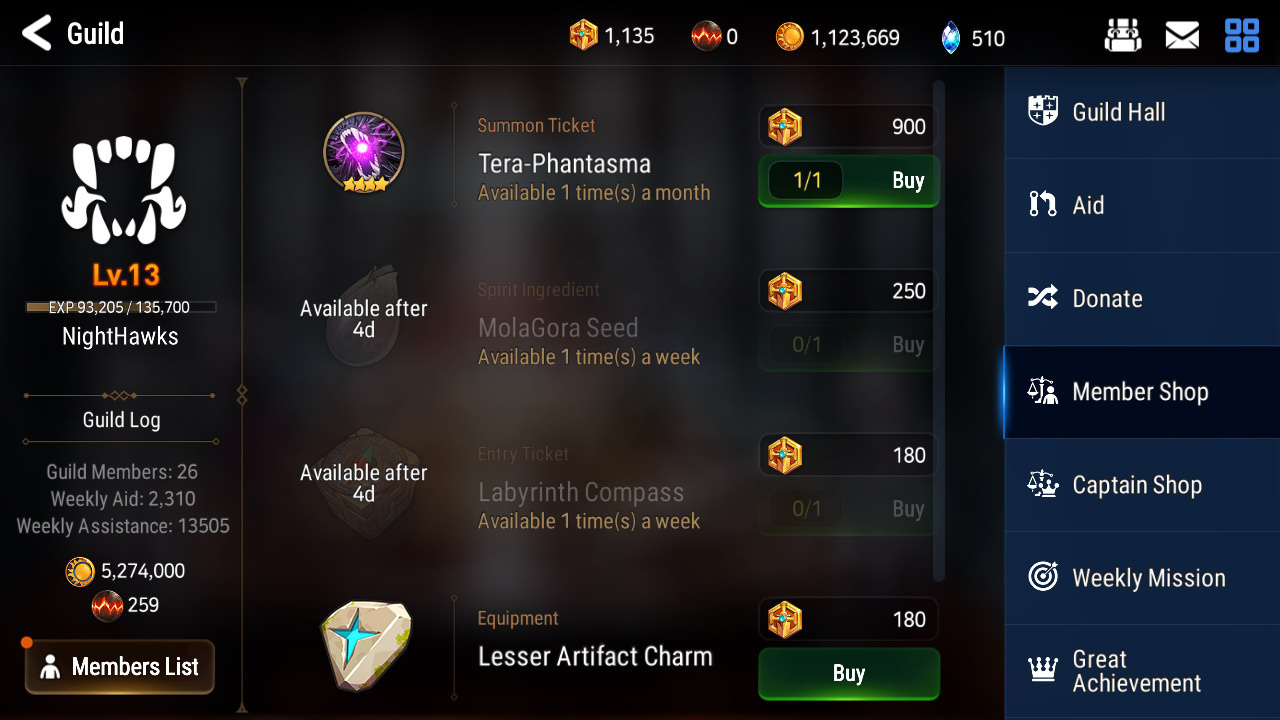Viewport: 1280px width, 720px height.
Task: Buy the Tera-Phantasma summon ticket
Action: coord(849,181)
